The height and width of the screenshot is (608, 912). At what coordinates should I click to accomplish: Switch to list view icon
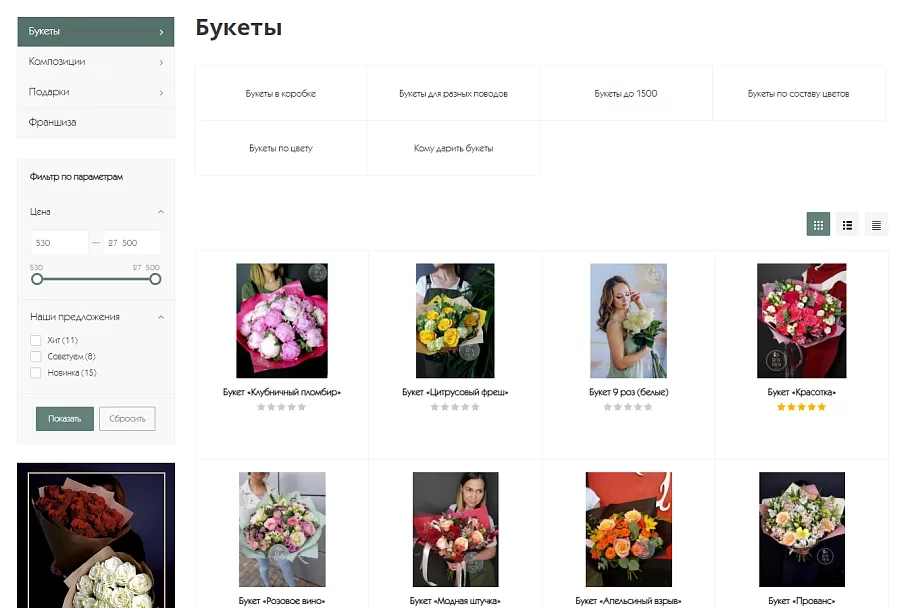coord(847,225)
